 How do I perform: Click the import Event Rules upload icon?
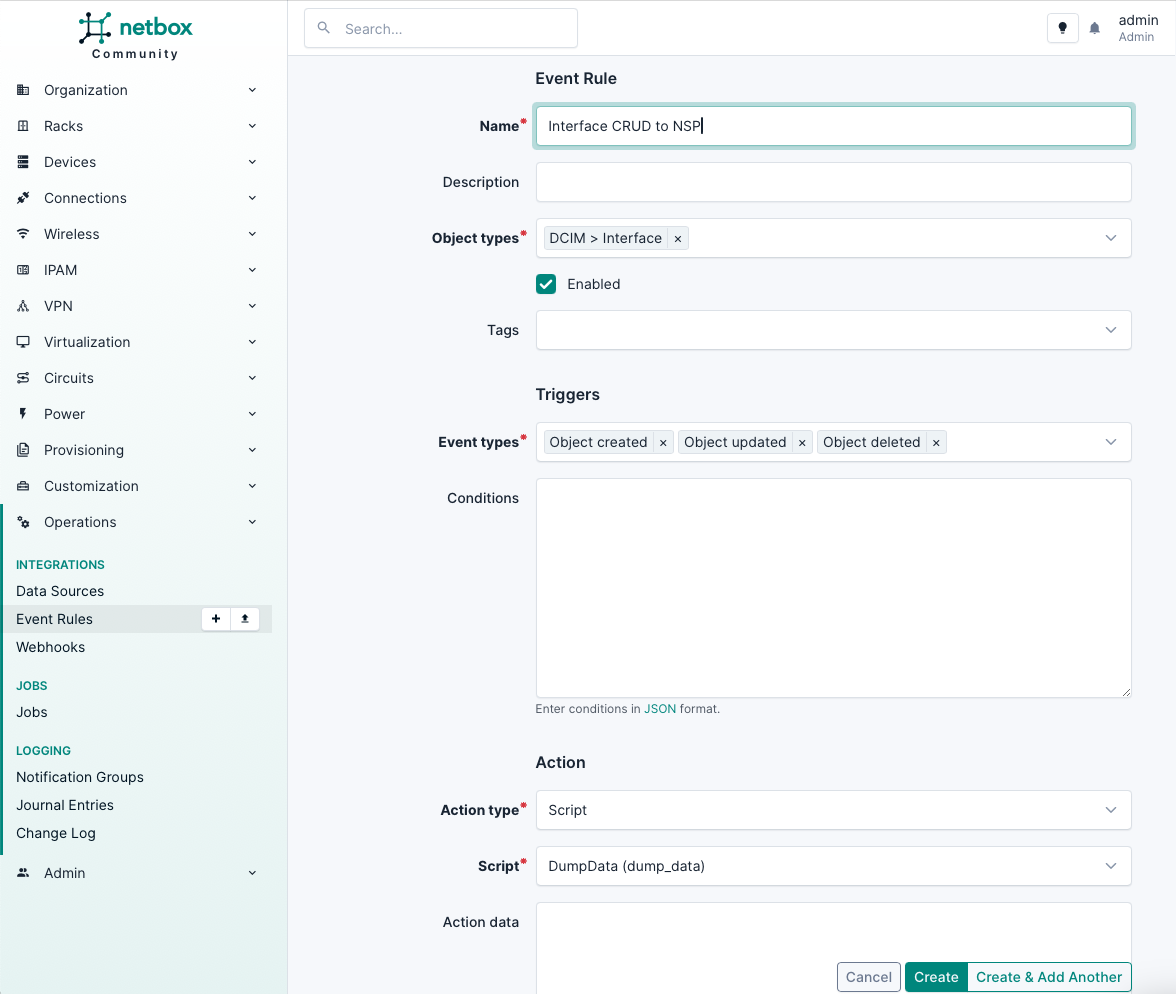pos(245,619)
